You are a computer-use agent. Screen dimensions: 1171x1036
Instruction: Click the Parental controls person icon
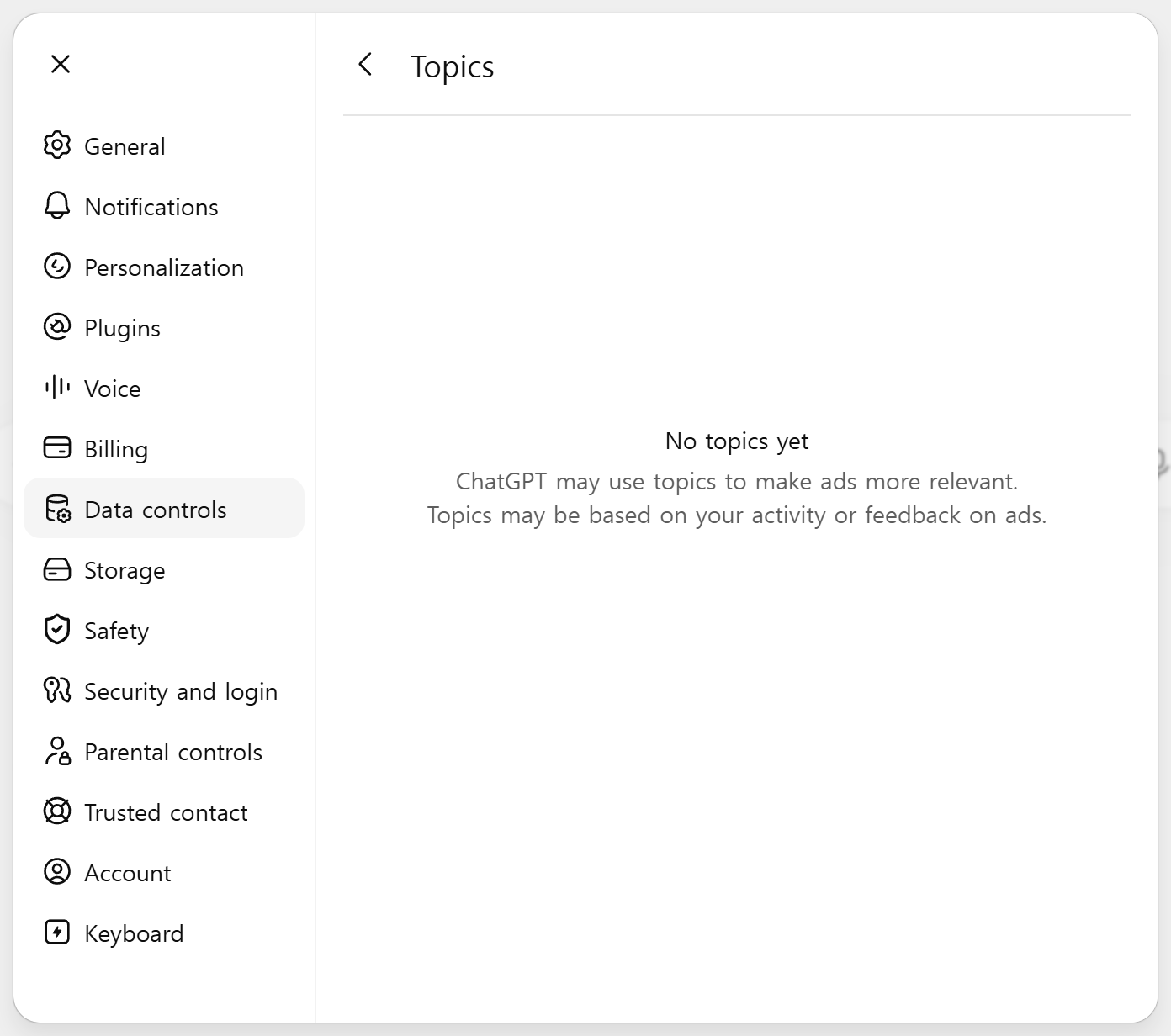click(x=57, y=751)
